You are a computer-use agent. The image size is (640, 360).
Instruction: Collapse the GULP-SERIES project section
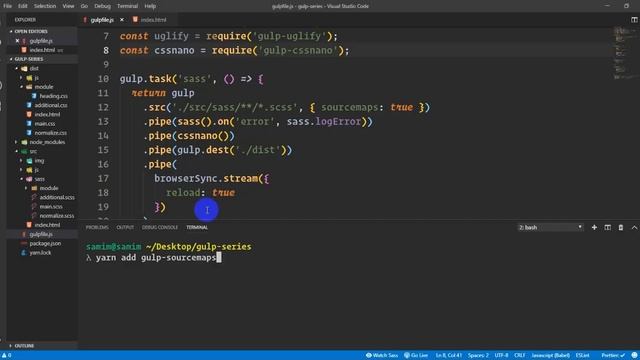(x=29, y=59)
